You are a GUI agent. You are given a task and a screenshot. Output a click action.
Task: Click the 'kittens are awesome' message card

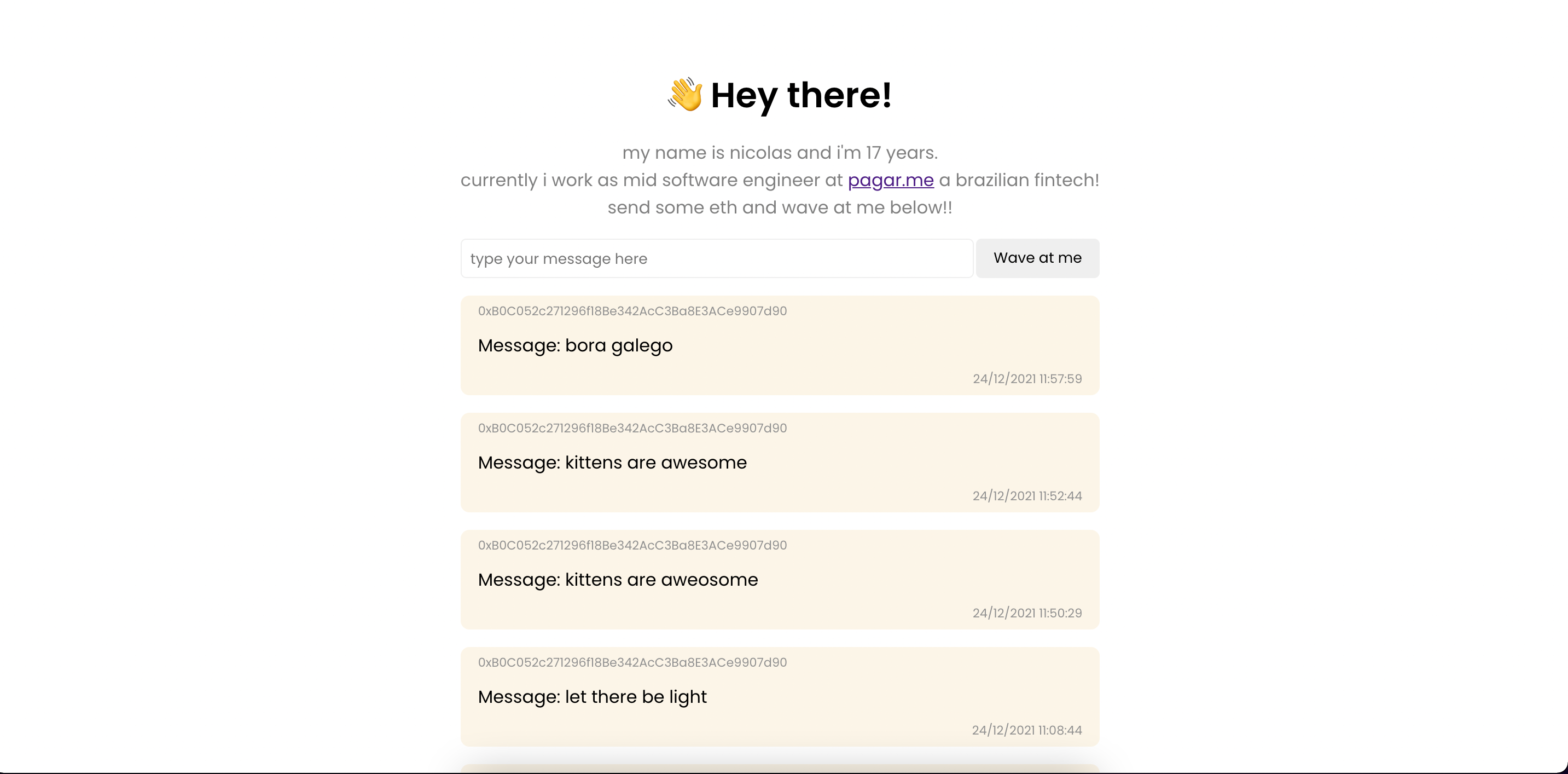[780, 462]
